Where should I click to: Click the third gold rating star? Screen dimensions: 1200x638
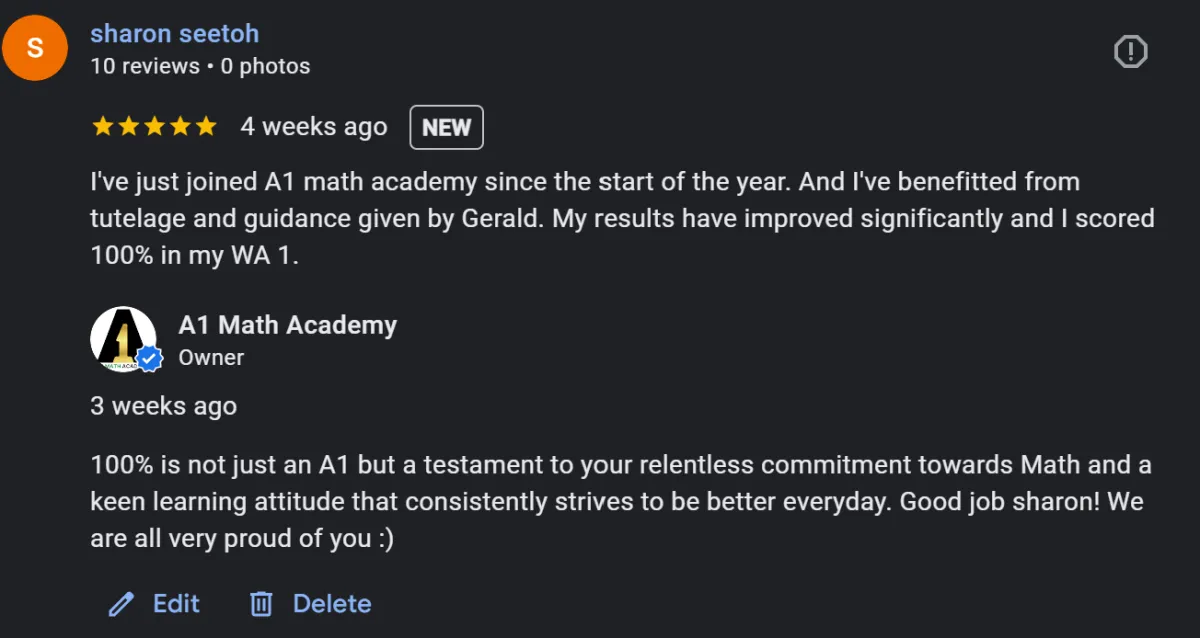154,127
